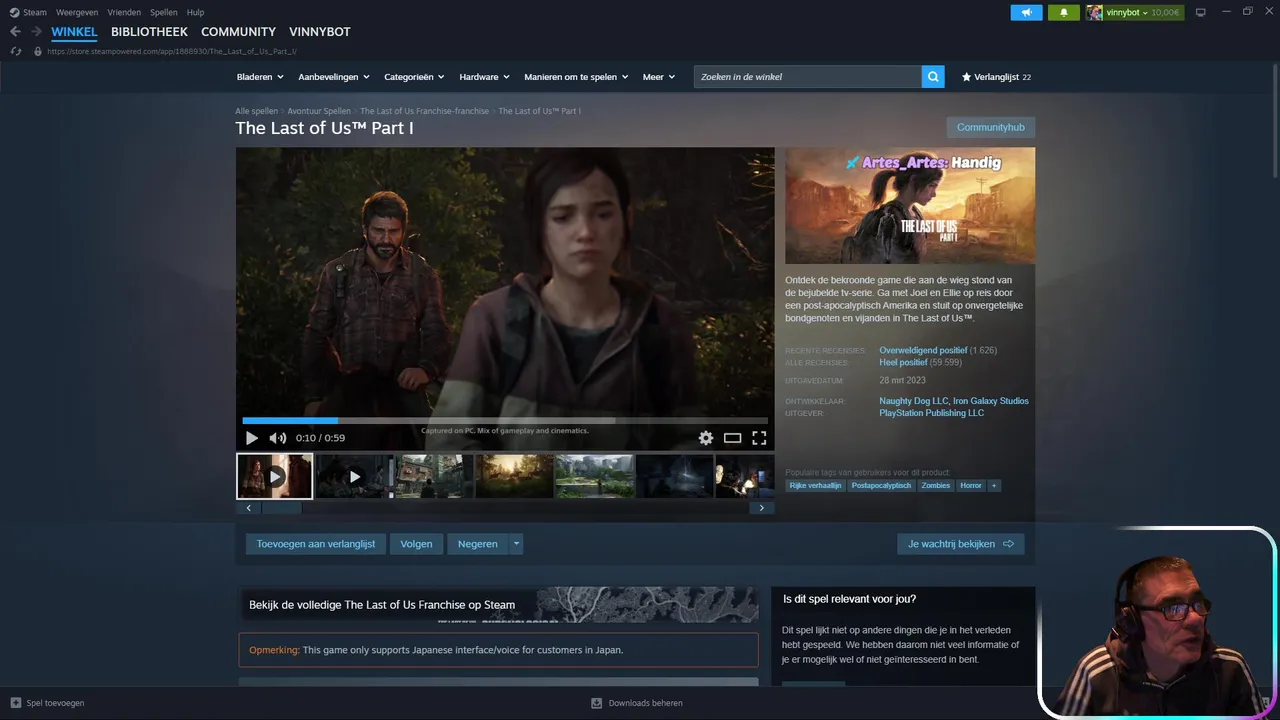Select the Zombies tag
Screen dimensions: 1280x720
(935, 485)
